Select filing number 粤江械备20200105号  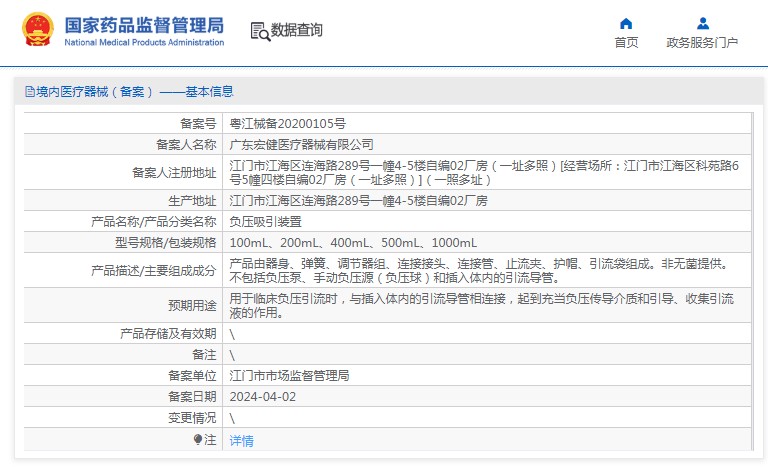[288, 123]
